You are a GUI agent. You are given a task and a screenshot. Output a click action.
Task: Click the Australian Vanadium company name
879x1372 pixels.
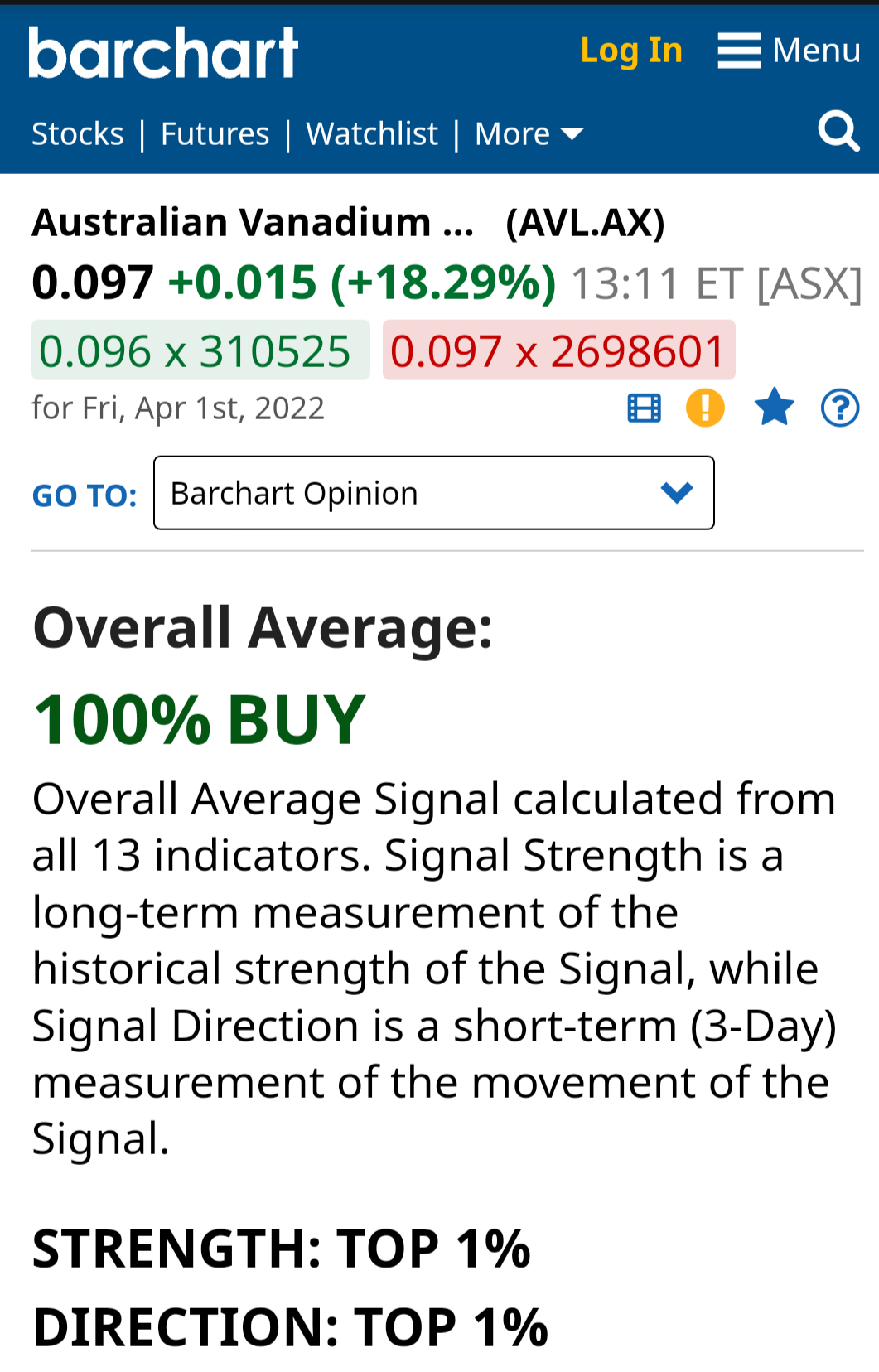(253, 222)
